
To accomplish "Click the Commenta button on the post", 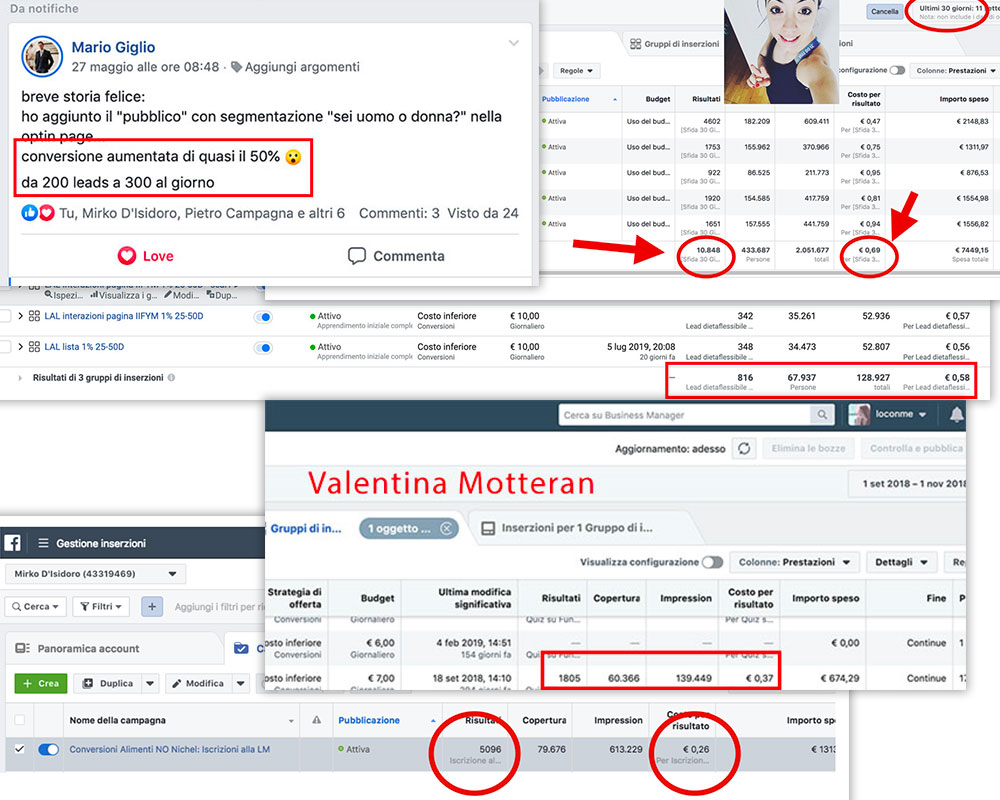I will point(396,256).
